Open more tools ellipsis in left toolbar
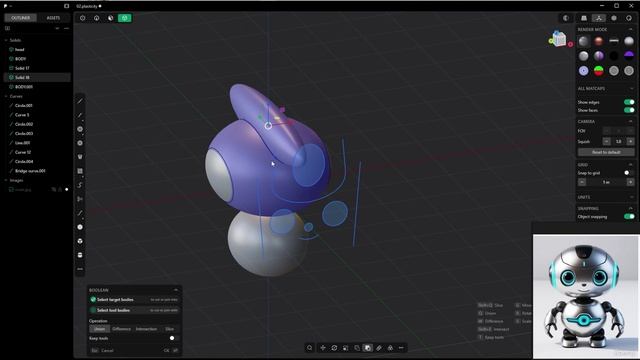Viewport: 640px width, 360px height. (80, 269)
